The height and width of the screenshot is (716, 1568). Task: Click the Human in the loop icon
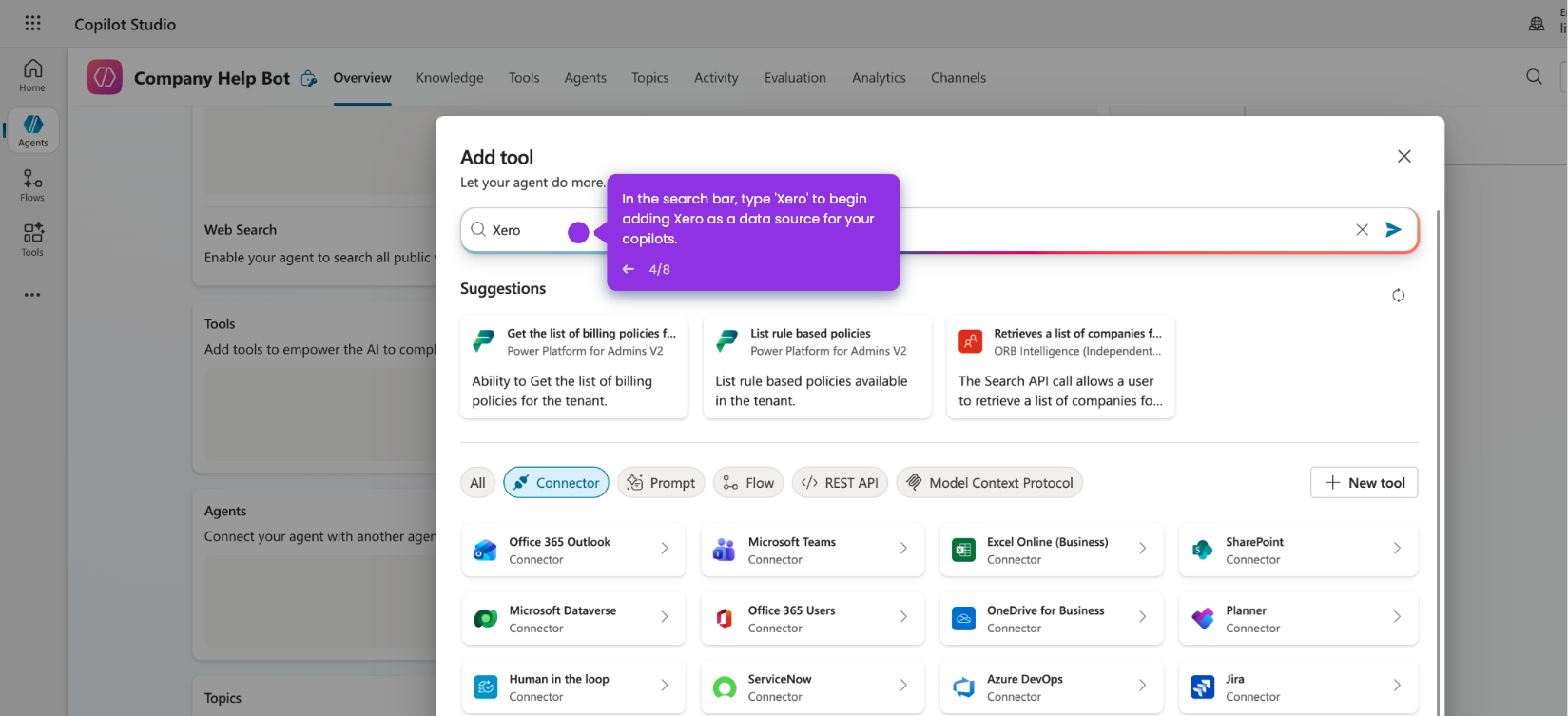click(x=485, y=687)
